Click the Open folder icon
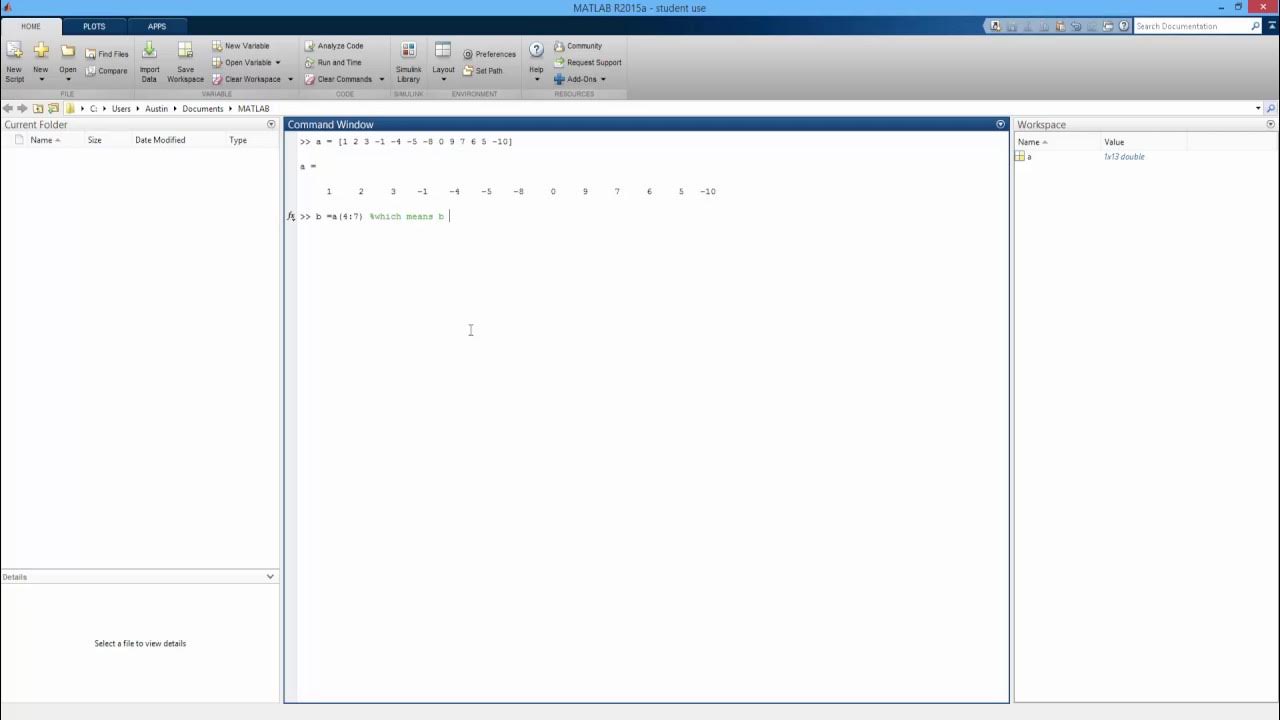 68,50
